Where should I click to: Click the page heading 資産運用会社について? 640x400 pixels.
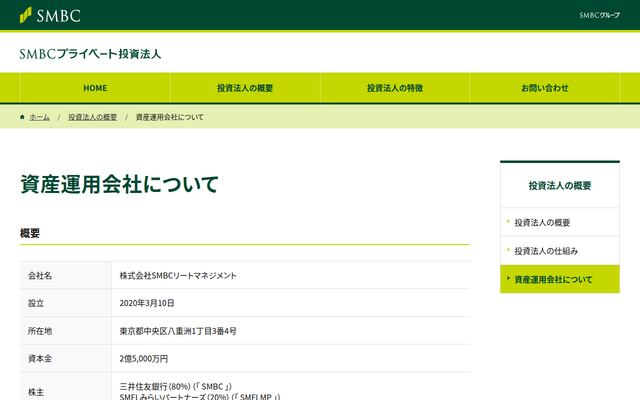point(119,184)
